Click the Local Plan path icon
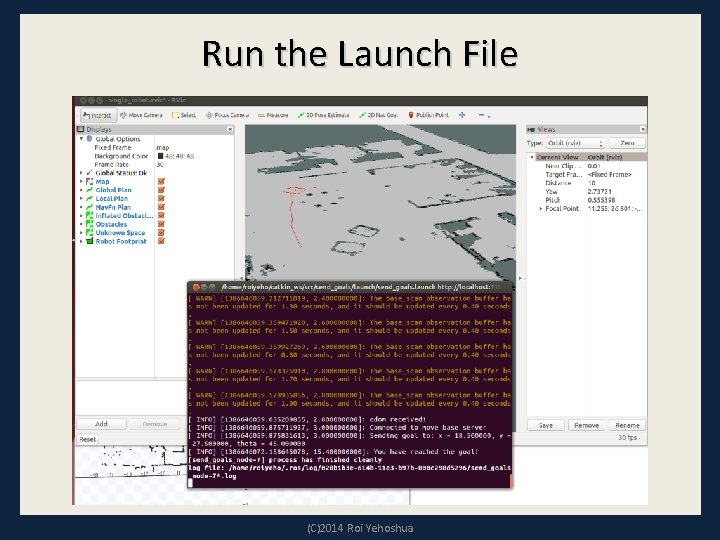 click(90, 198)
